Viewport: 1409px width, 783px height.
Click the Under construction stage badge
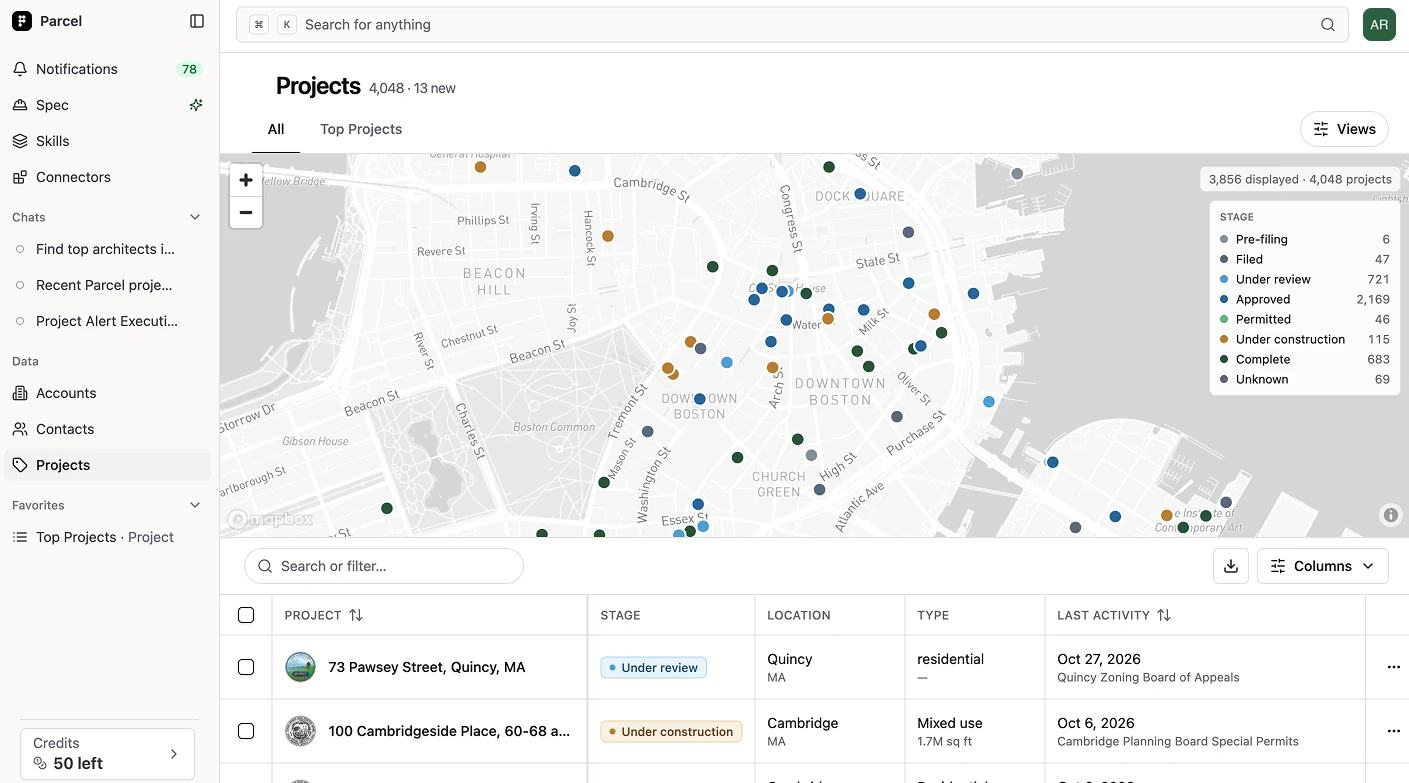coord(671,731)
